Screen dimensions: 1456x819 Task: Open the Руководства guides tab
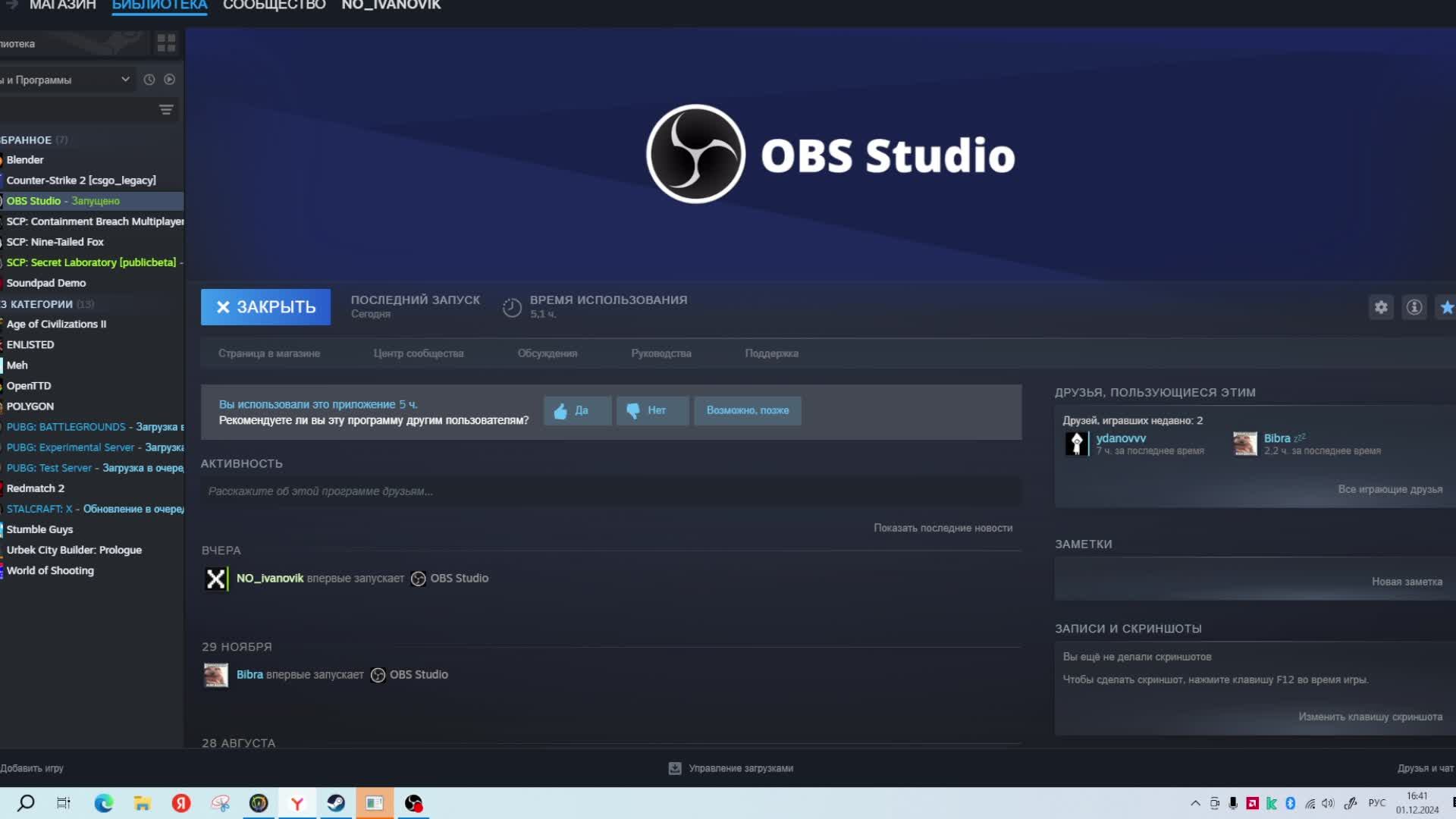pos(661,353)
